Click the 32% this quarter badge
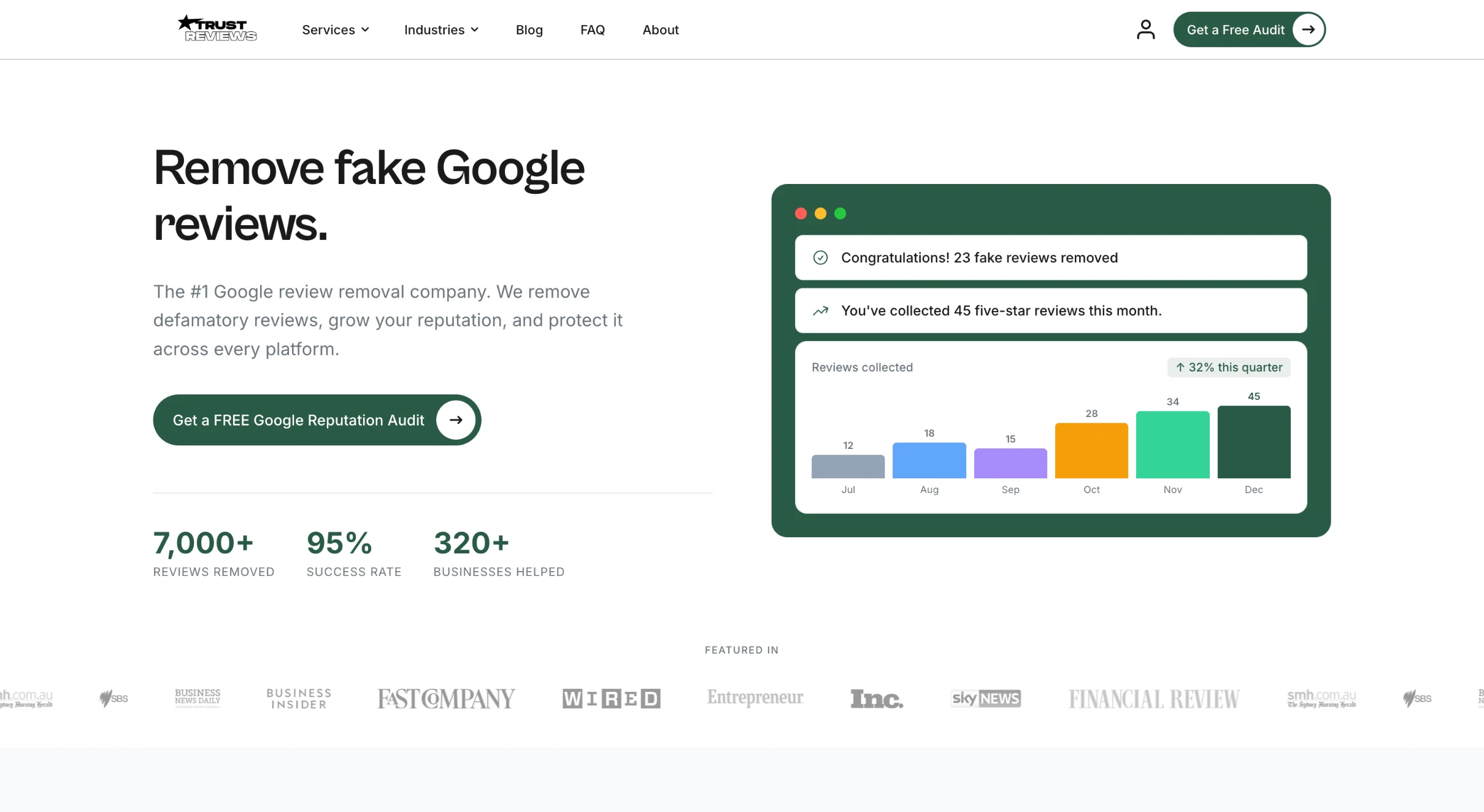This screenshot has width=1484, height=812. [x=1229, y=367]
